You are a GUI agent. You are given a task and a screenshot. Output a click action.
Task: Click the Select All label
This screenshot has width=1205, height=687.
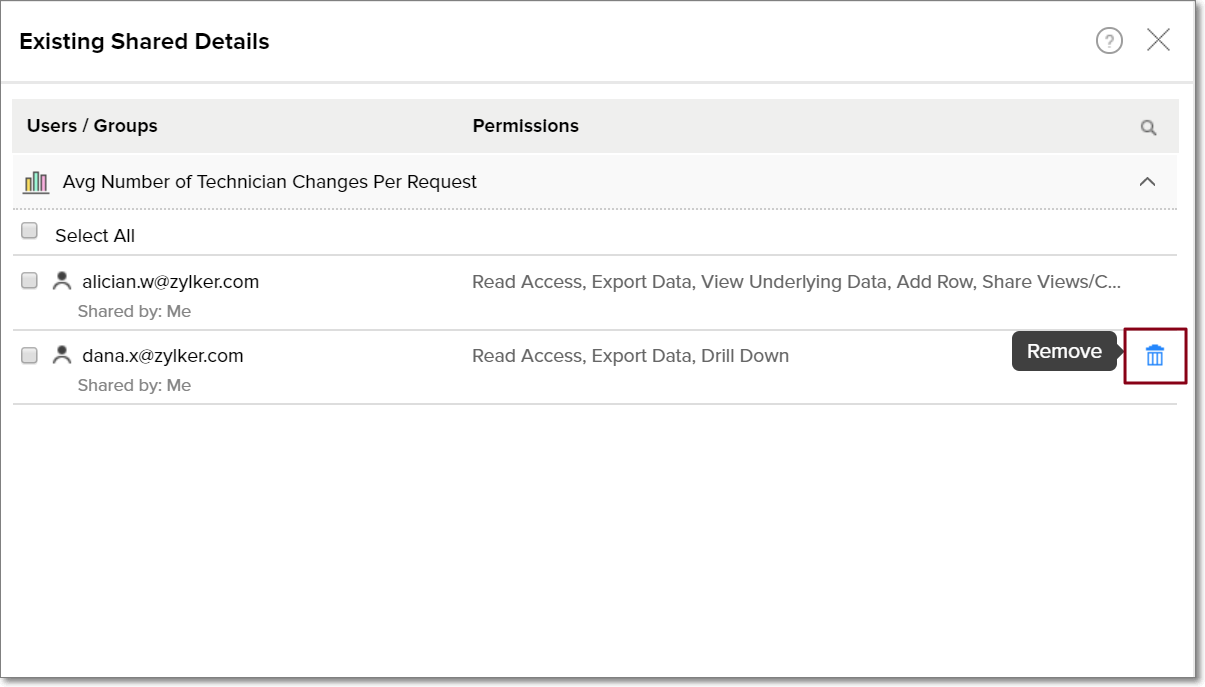95,236
